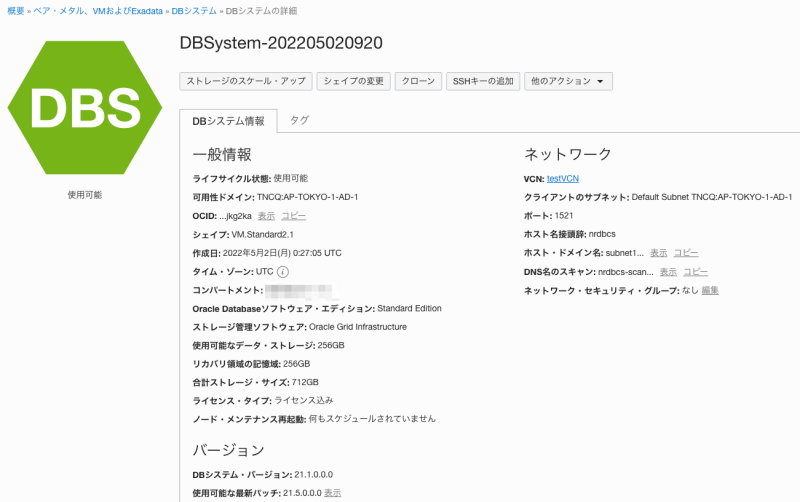Open the 概要 breadcrumb link
This screenshot has width=800, height=502.
coord(16,10)
